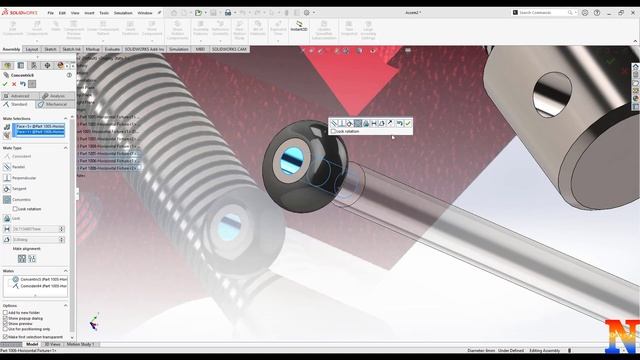The height and width of the screenshot is (360, 640).
Task: Open the View menu
Action: pos(75,13)
